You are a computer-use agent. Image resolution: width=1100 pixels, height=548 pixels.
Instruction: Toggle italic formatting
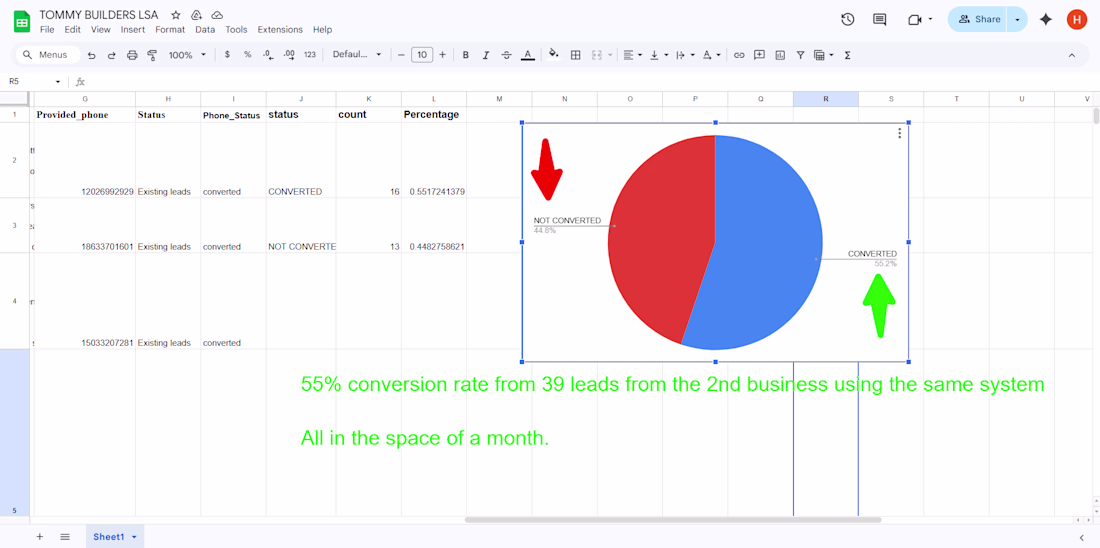[x=485, y=55]
